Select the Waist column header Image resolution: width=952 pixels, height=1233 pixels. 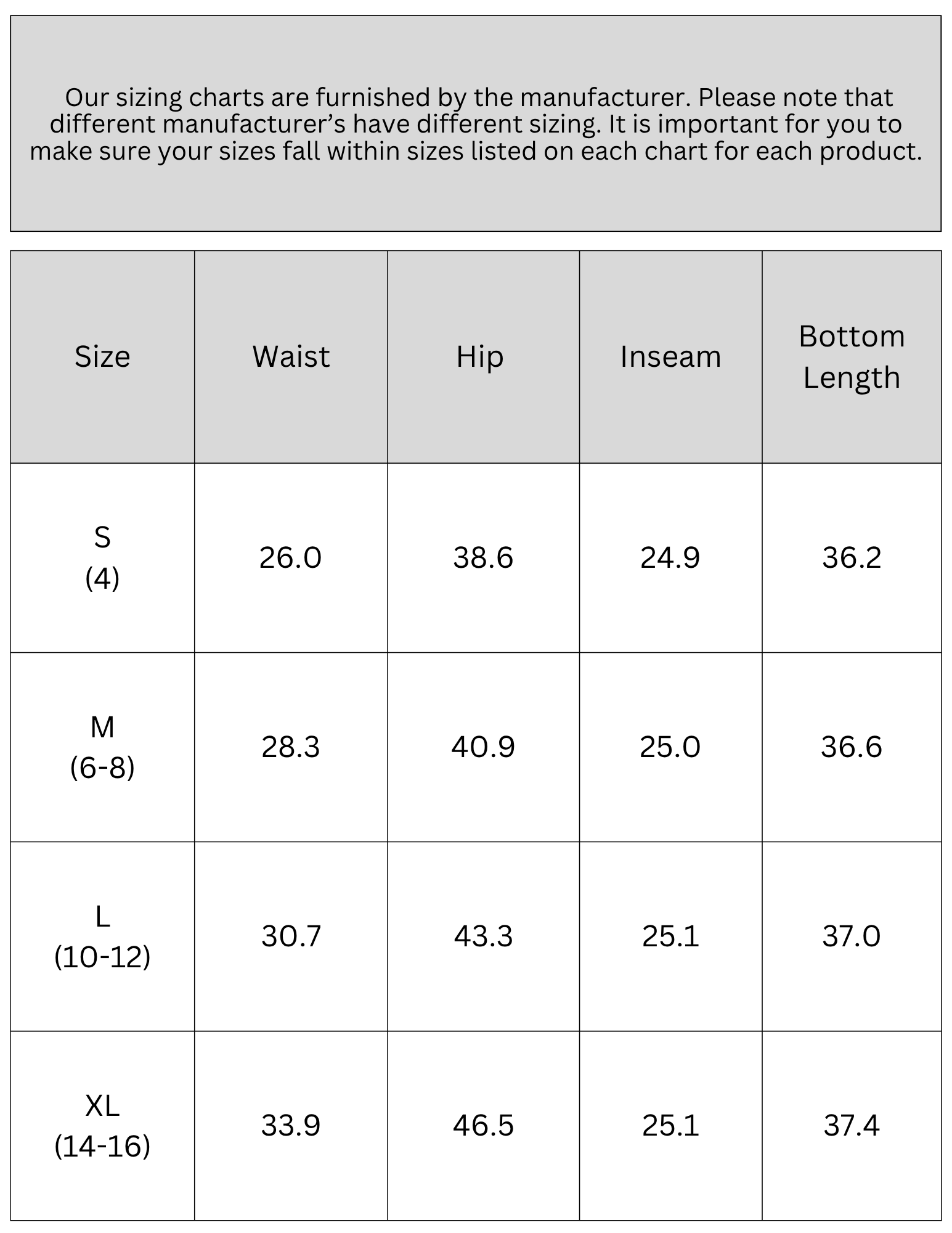click(x=291, y=356)
